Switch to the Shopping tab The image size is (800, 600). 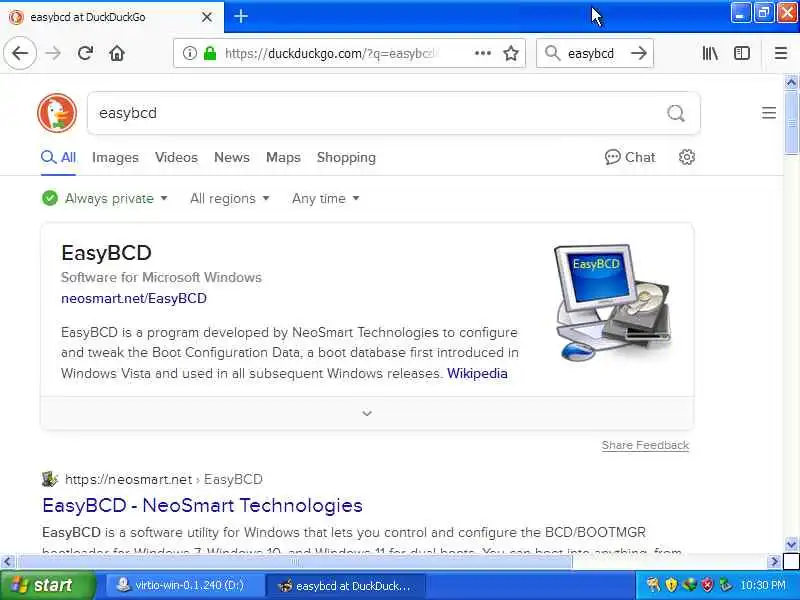tap(346, 157)
